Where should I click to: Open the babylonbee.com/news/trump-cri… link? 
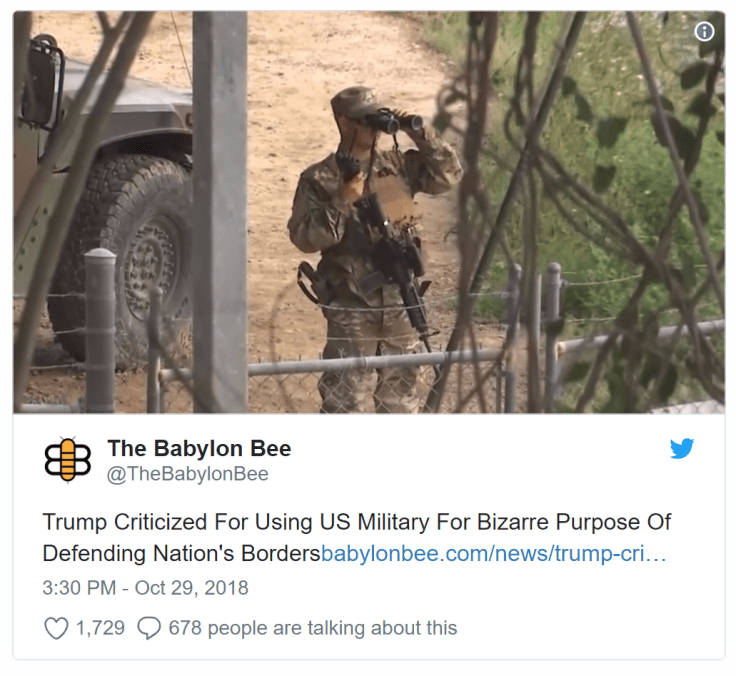(493, 553)
